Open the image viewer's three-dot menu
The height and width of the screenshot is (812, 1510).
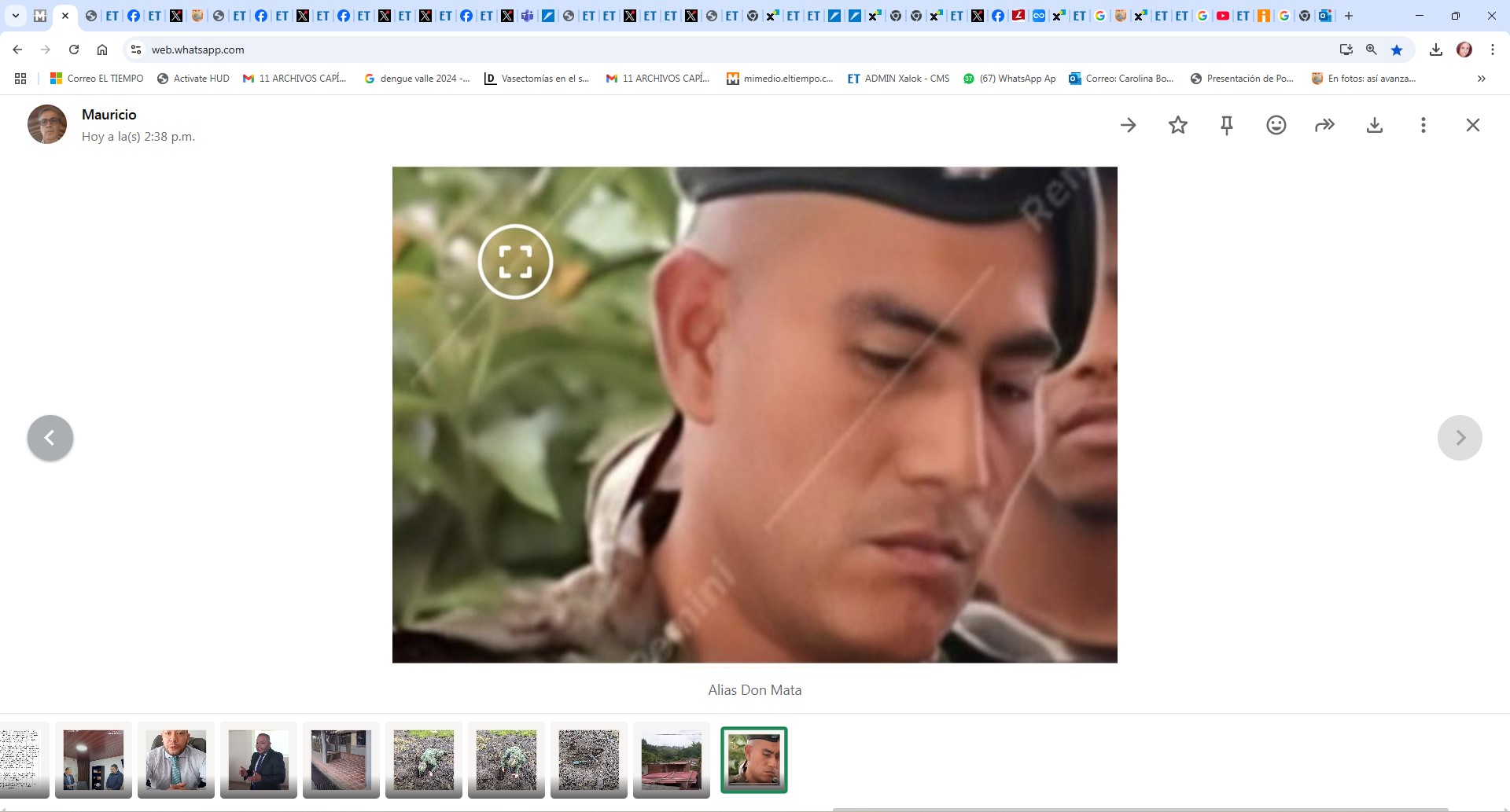click(1423, 124)
